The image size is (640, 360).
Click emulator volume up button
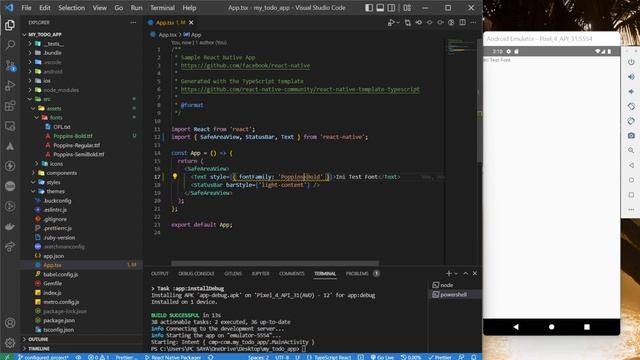click(631, 77)
